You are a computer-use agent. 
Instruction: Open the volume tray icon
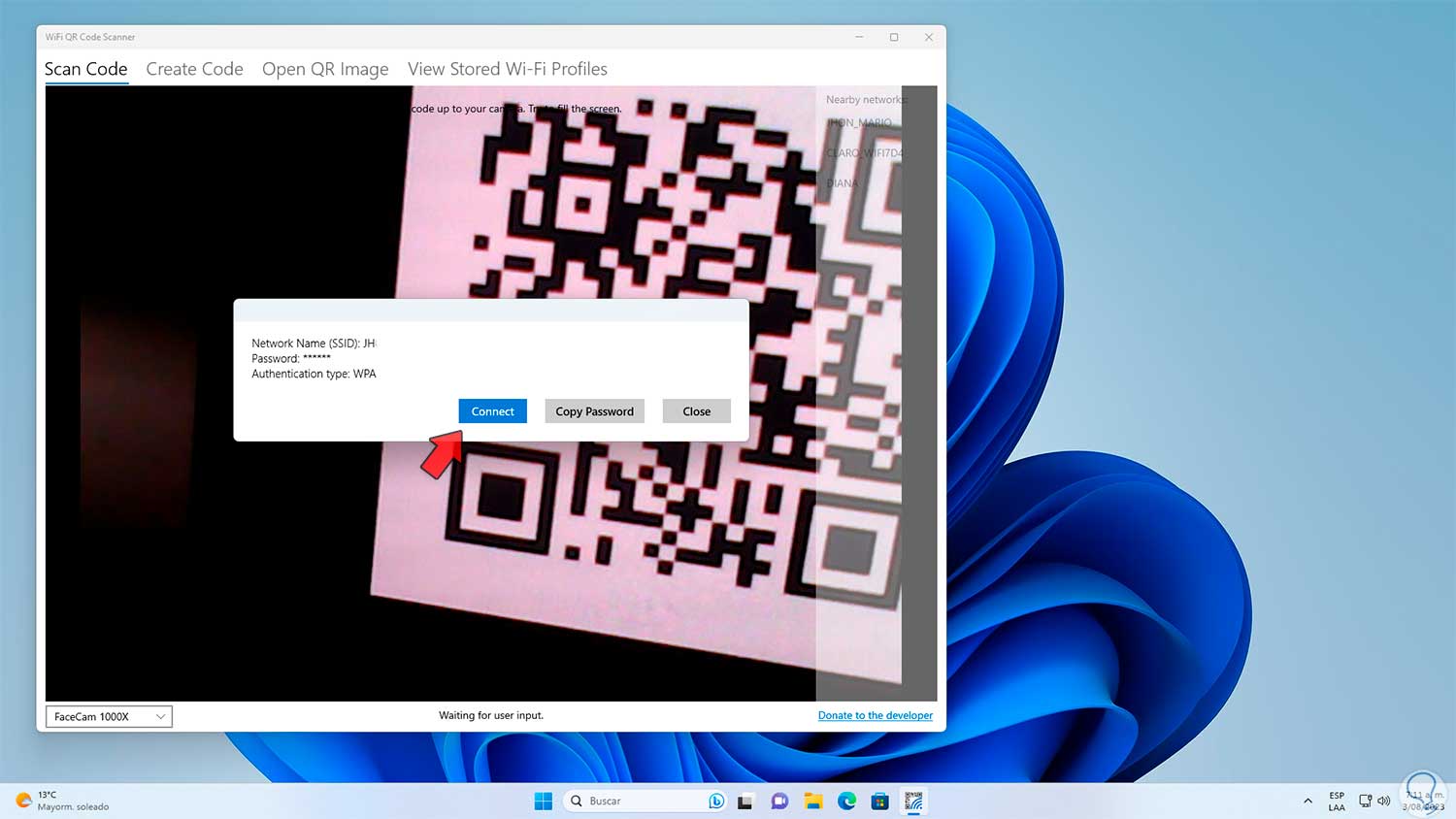[x=1384, y=801]
